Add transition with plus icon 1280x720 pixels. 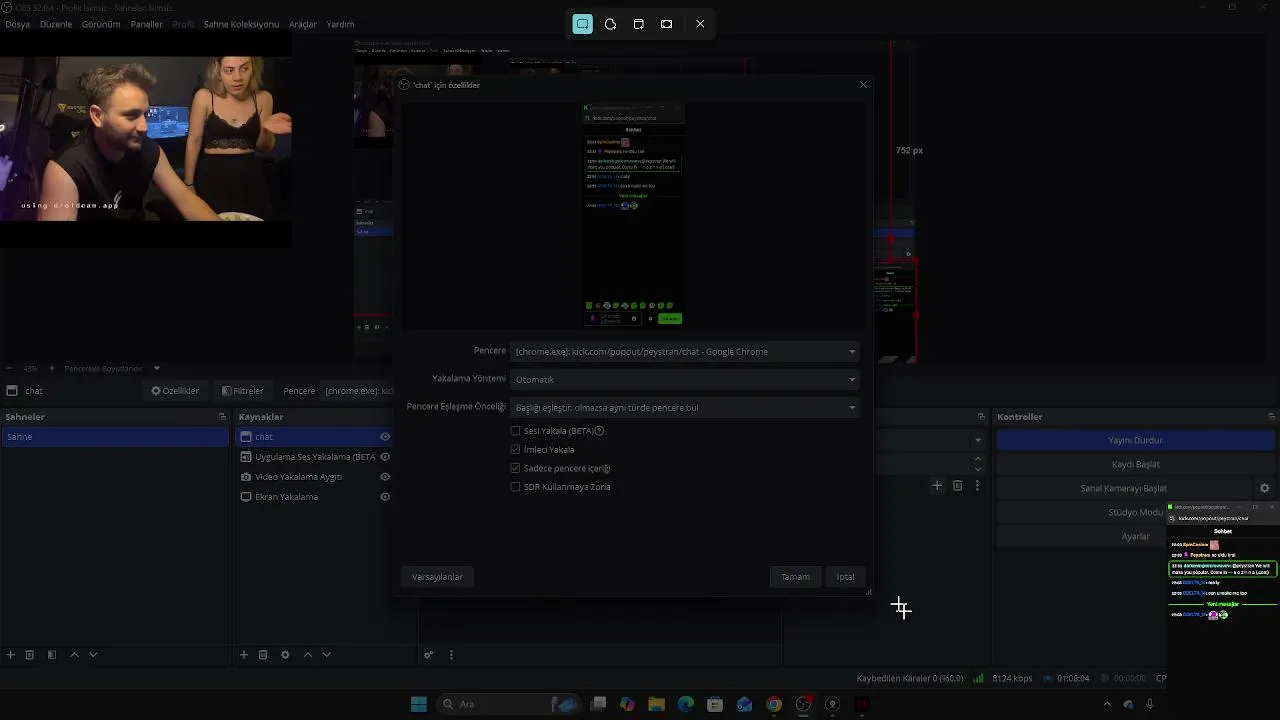pos(937,486)
